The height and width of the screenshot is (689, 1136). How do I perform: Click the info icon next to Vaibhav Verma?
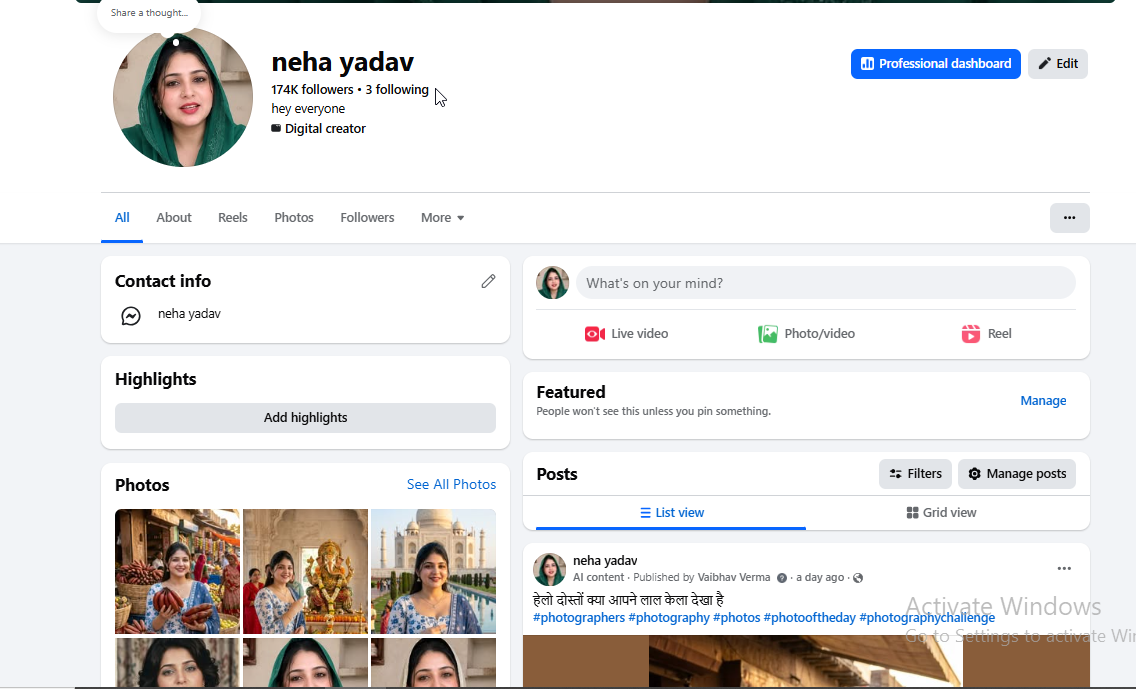point(782,578)
